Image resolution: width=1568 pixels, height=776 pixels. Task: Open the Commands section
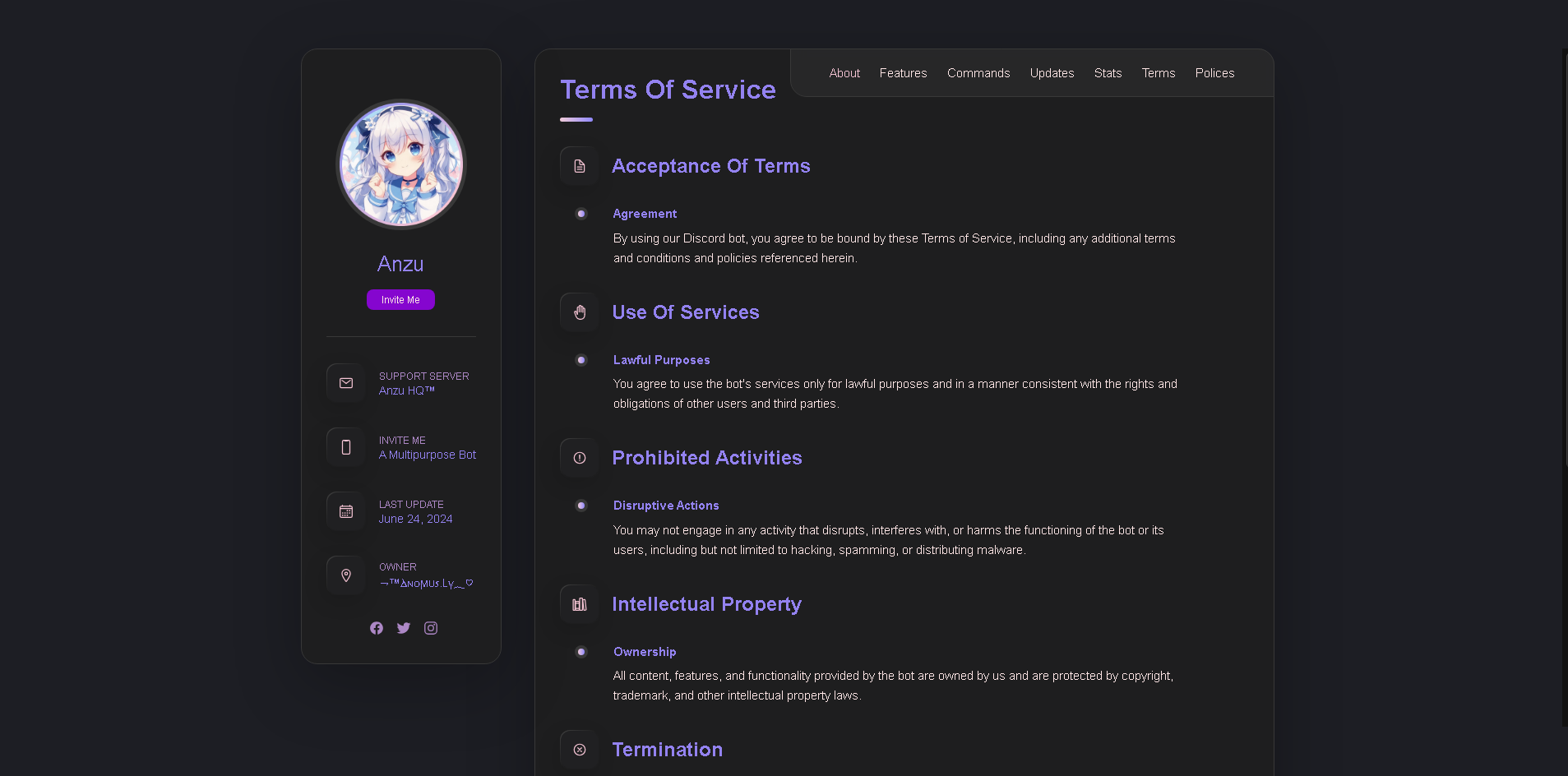[978, 72]
